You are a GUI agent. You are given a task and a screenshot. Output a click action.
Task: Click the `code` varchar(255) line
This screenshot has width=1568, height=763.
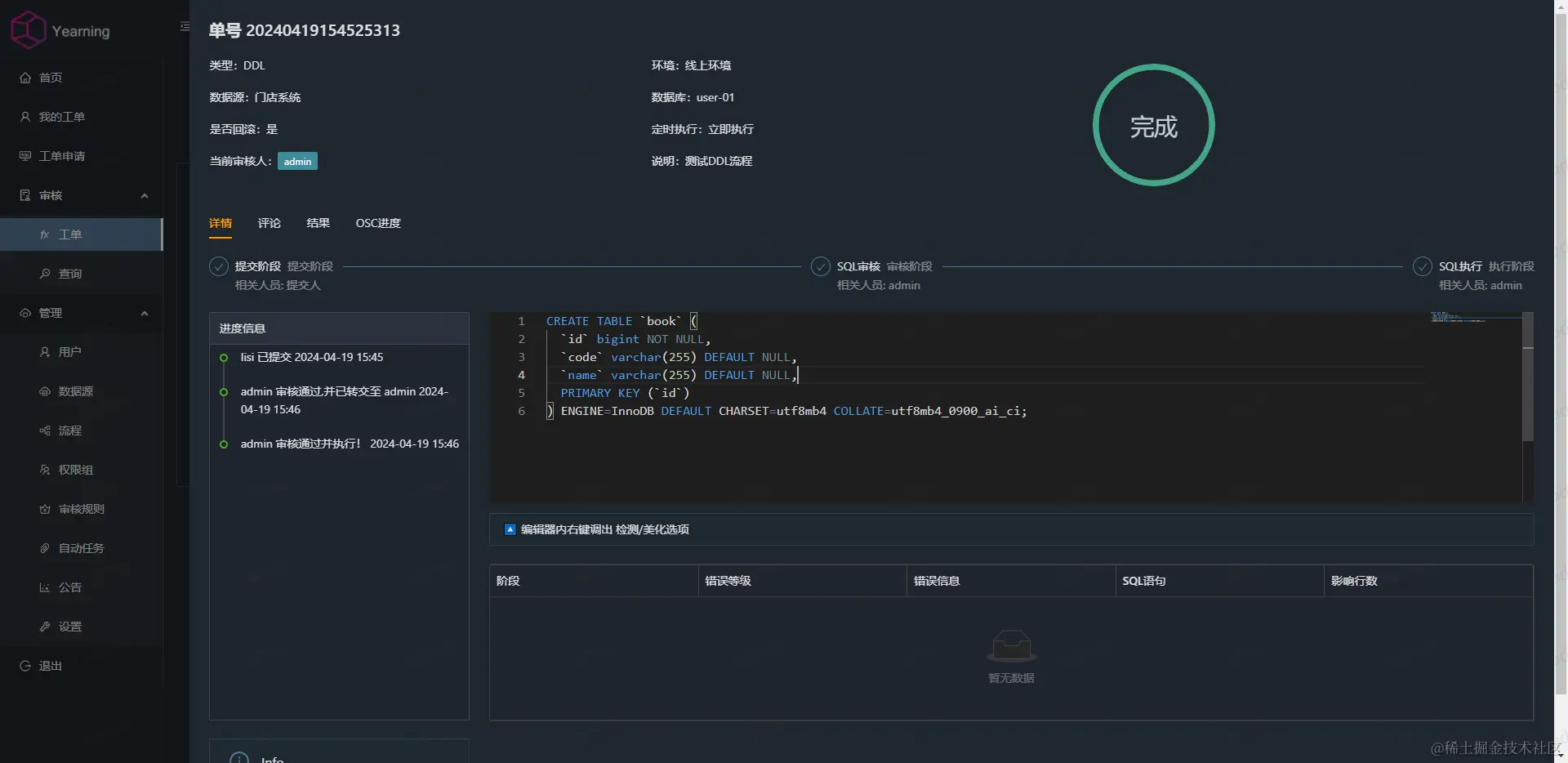pyautogui.click(x=679, y=357)
